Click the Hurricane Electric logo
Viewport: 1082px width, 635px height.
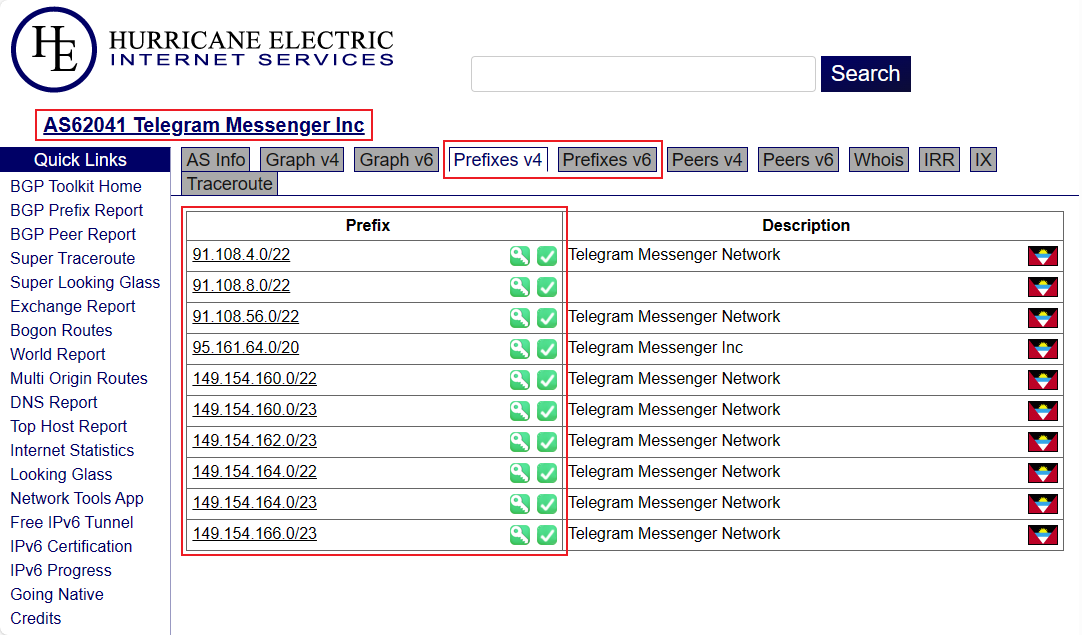pos(202,50)
